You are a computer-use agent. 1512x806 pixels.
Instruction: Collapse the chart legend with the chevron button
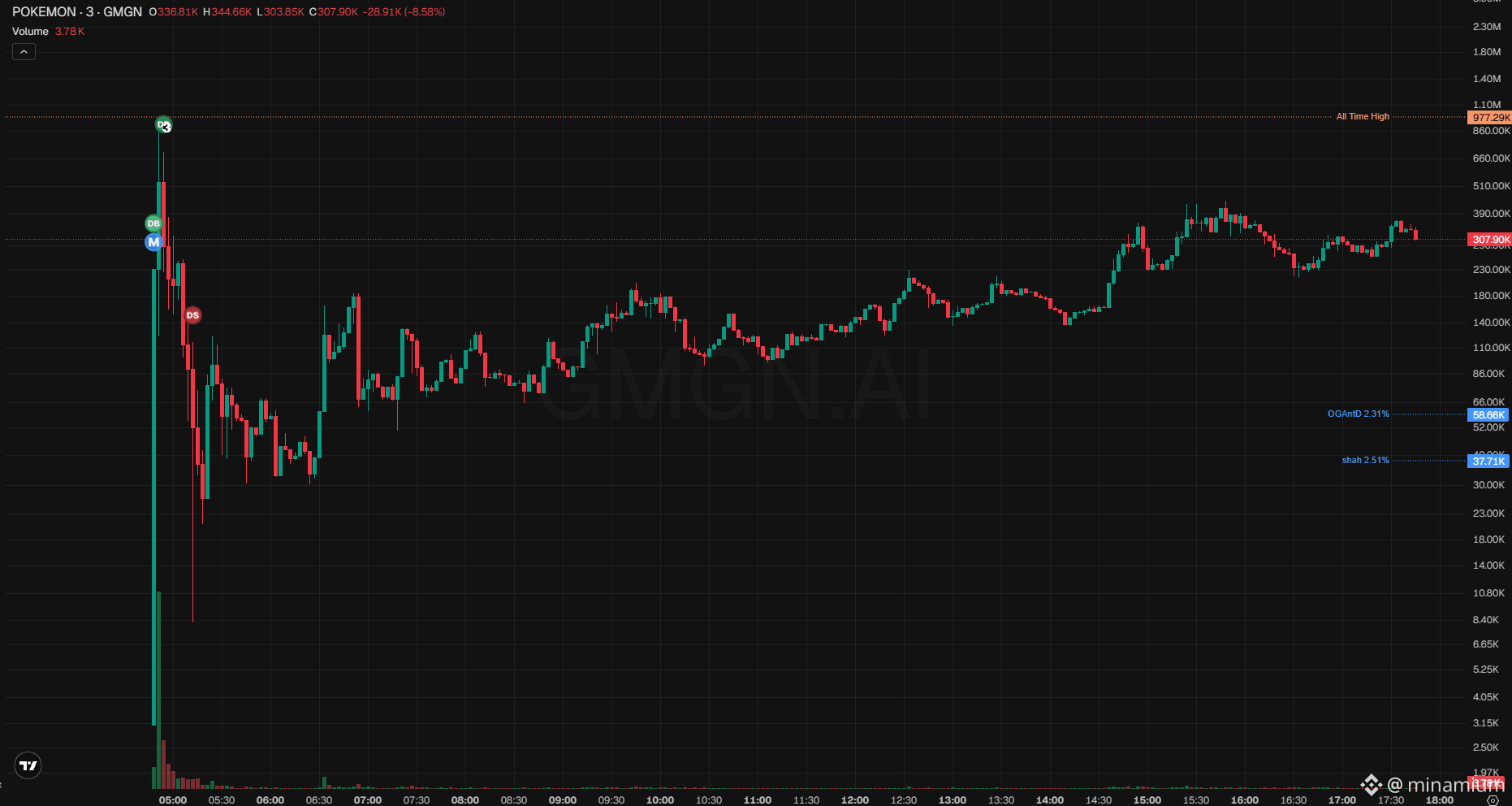pyautogui.click(x=24, y=52)
